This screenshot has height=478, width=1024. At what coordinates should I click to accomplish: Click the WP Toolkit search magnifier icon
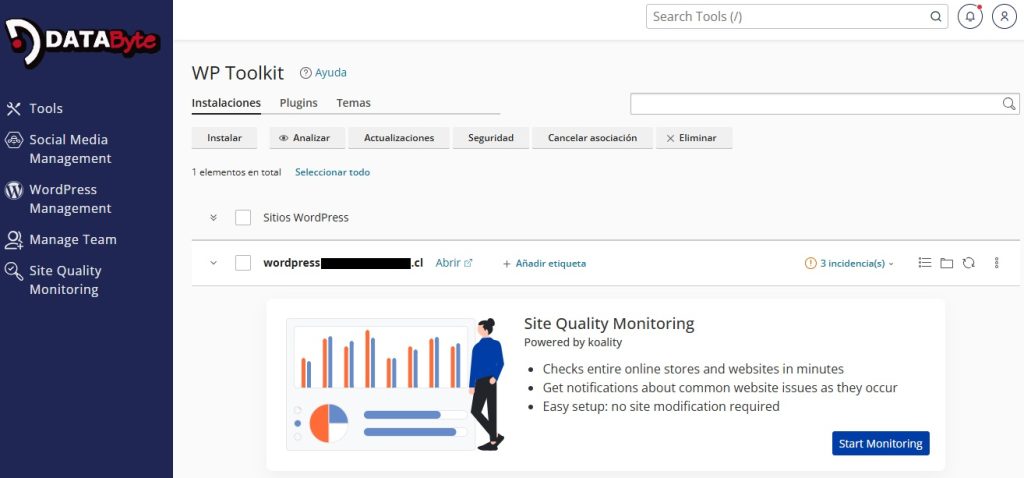click(1009, 104)
